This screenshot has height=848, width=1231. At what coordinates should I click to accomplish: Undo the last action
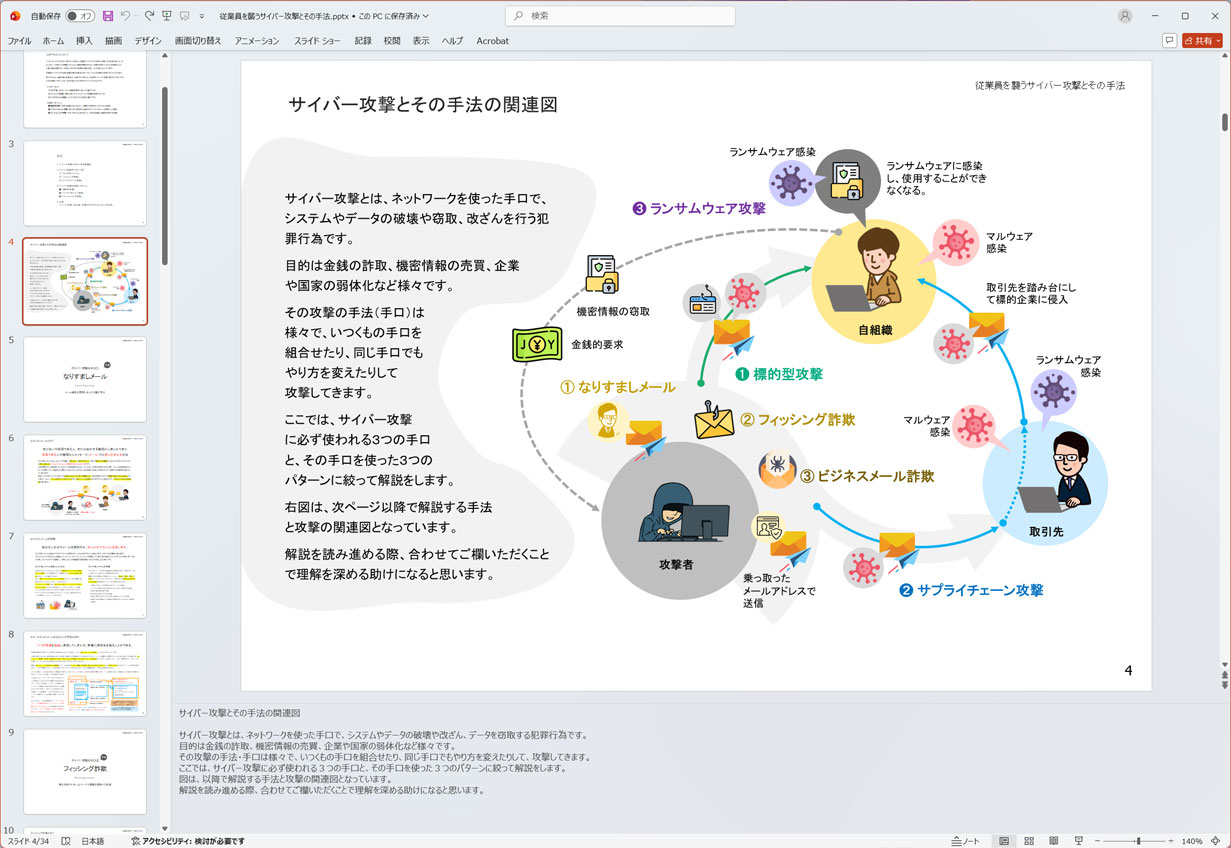(x=124, y=16)
